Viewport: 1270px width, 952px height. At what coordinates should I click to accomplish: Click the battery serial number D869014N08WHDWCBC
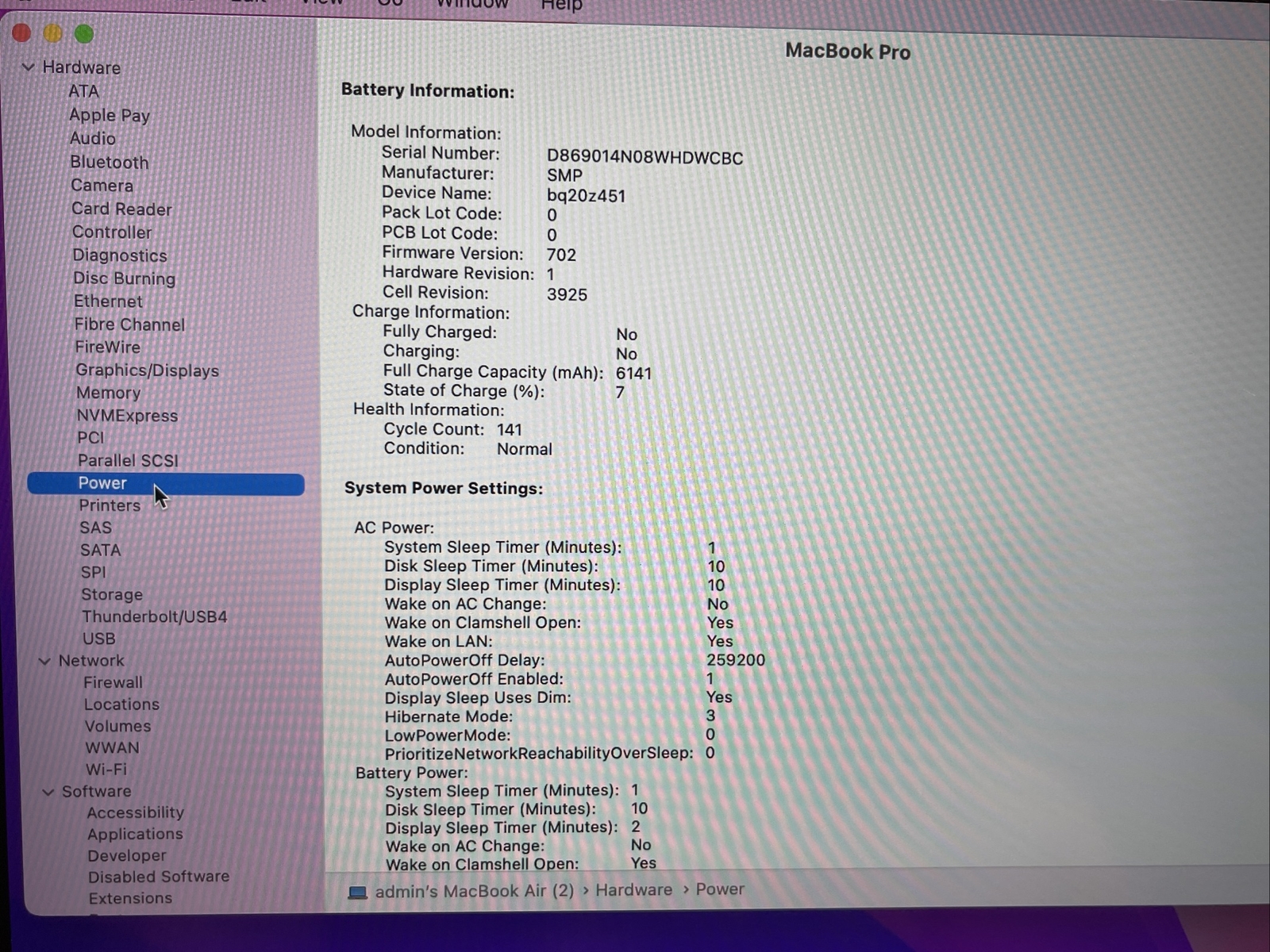(645, 158)
